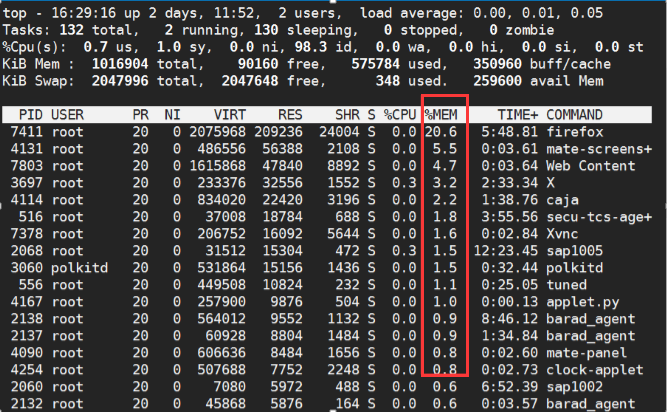Select the firefox command name
Screen dimensions: 667x412
point(575,132)
